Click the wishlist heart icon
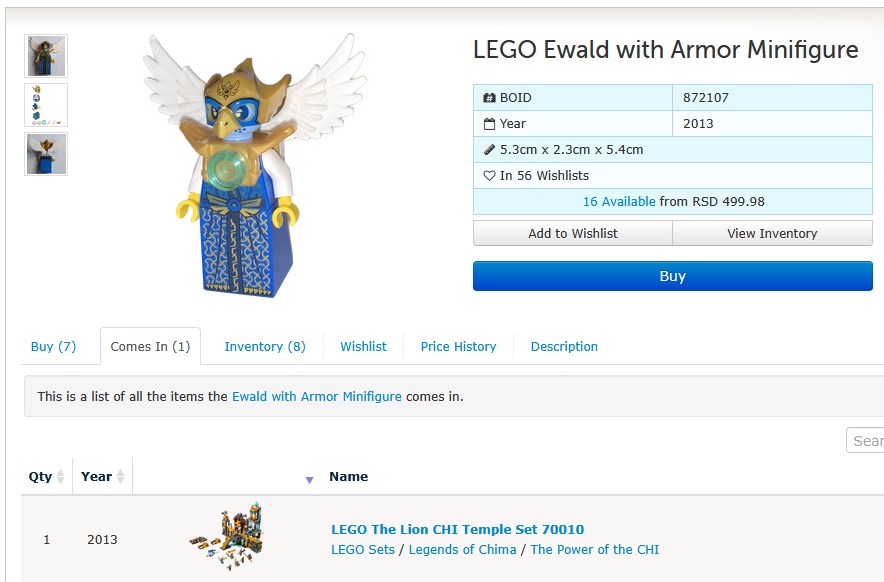 (489, 176)
